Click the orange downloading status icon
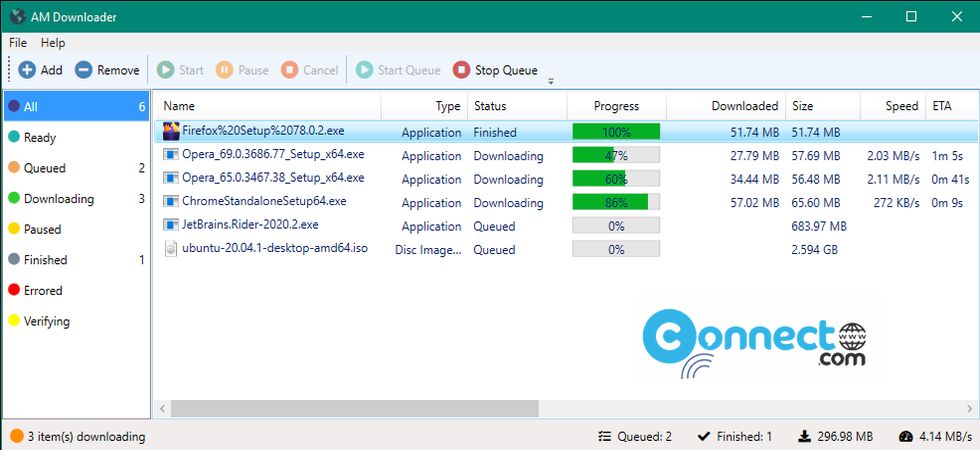This screenshot has height=450, width=980. (17, 436)
